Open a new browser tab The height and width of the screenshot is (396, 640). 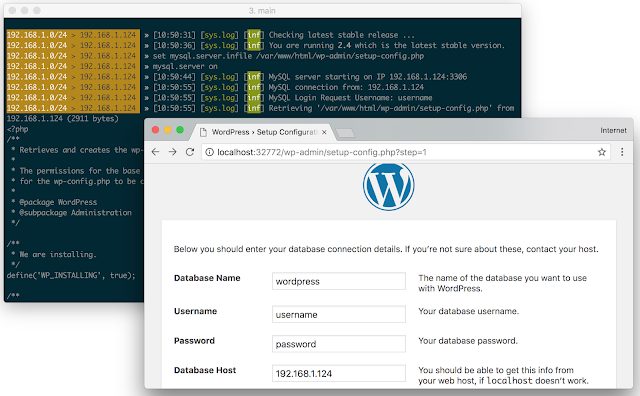click(345, 133)
